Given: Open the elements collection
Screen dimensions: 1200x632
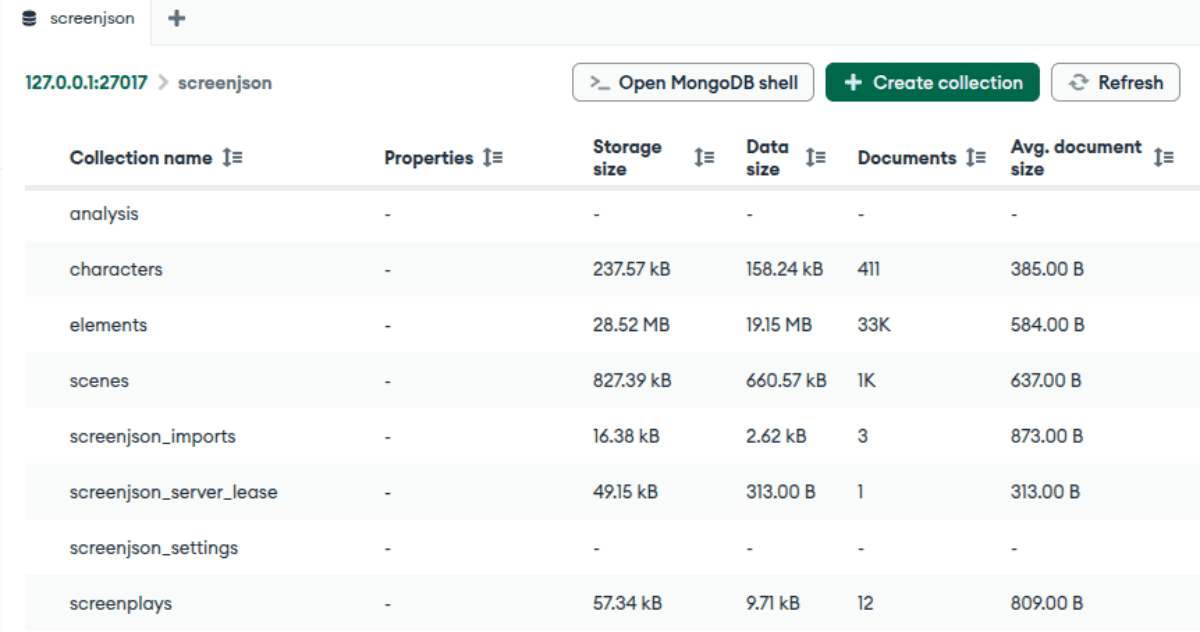Looking at the screenshot, I should click(x=108, y=326).
